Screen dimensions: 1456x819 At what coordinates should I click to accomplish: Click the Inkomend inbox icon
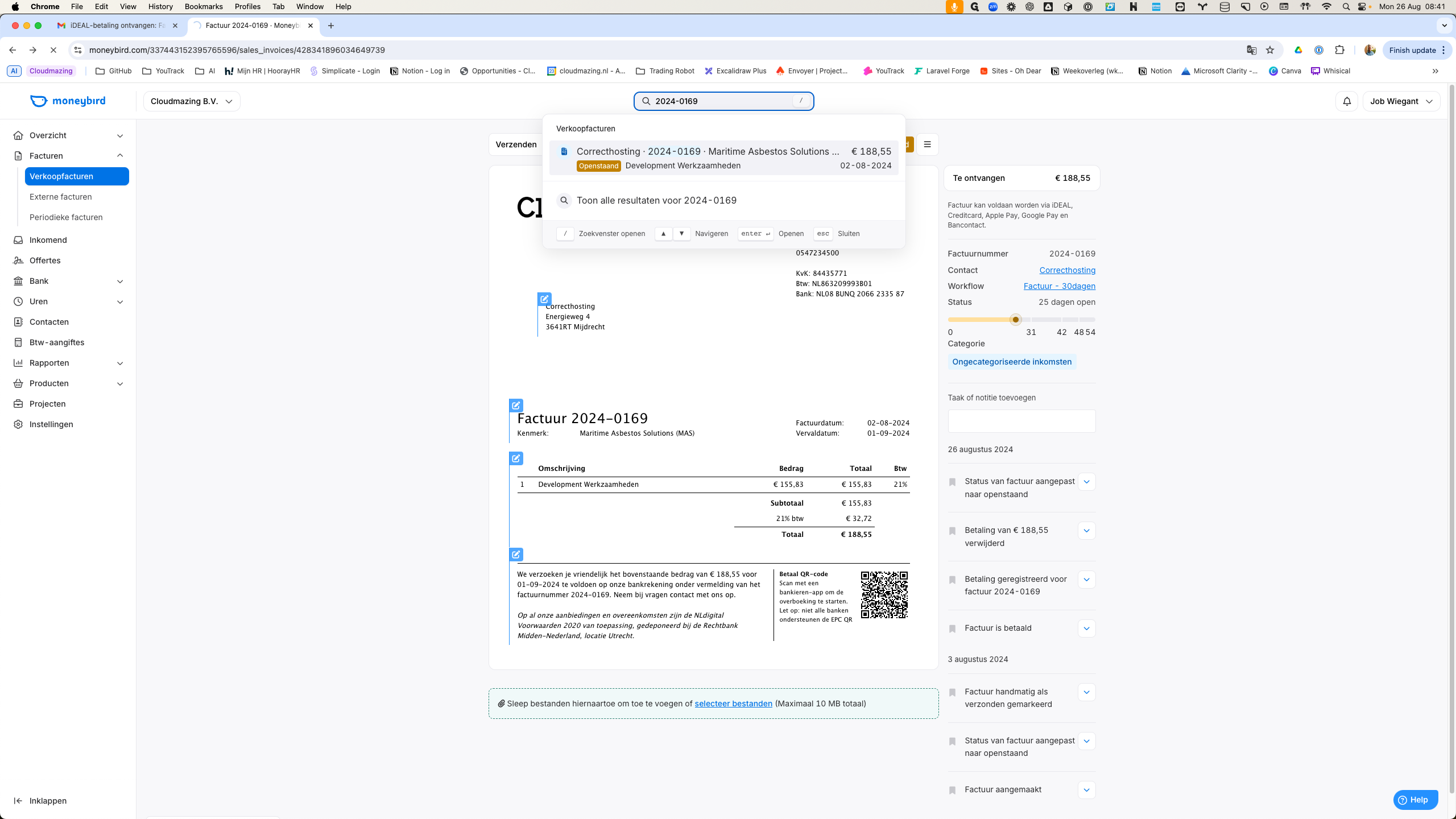click(18, 240)
